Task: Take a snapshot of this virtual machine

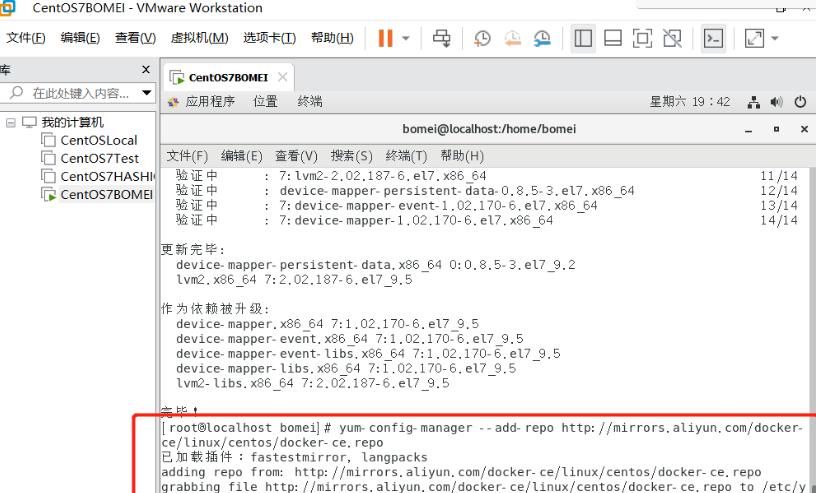Action: (x=482, y=38)
